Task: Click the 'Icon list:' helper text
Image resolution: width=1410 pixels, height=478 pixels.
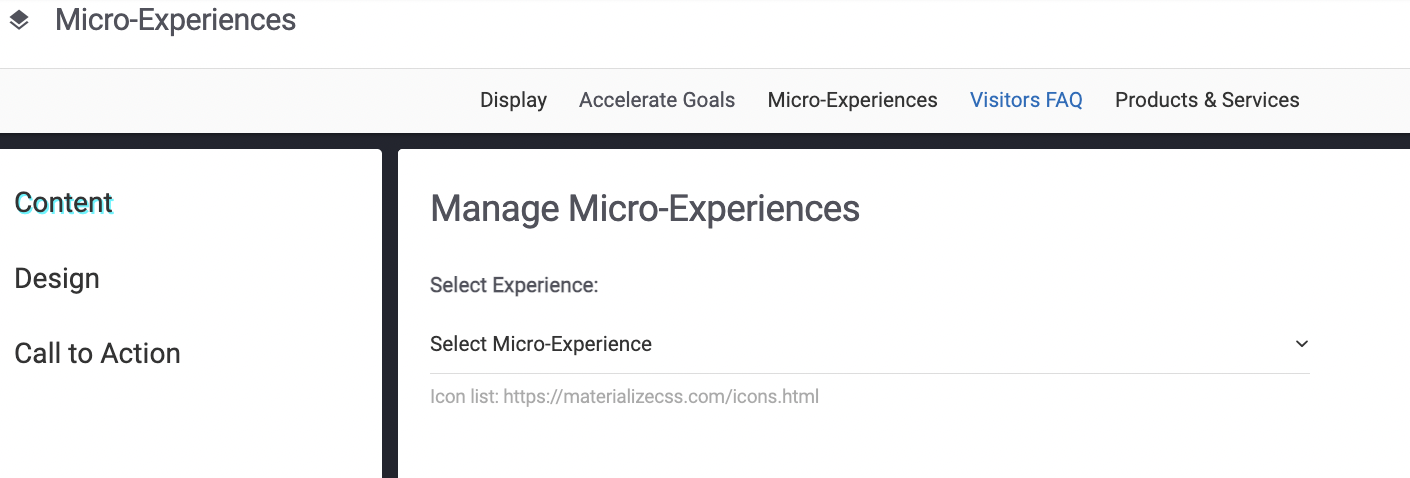Action: coord(464,397)
